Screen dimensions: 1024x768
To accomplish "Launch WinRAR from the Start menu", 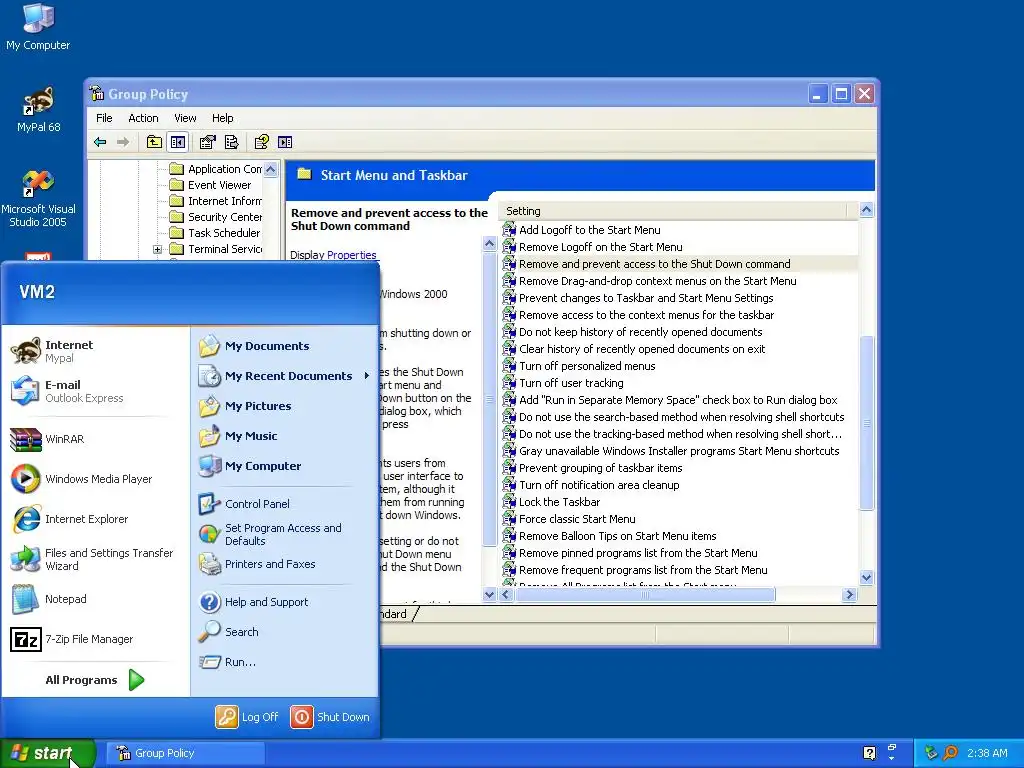I will coord(47,439).
